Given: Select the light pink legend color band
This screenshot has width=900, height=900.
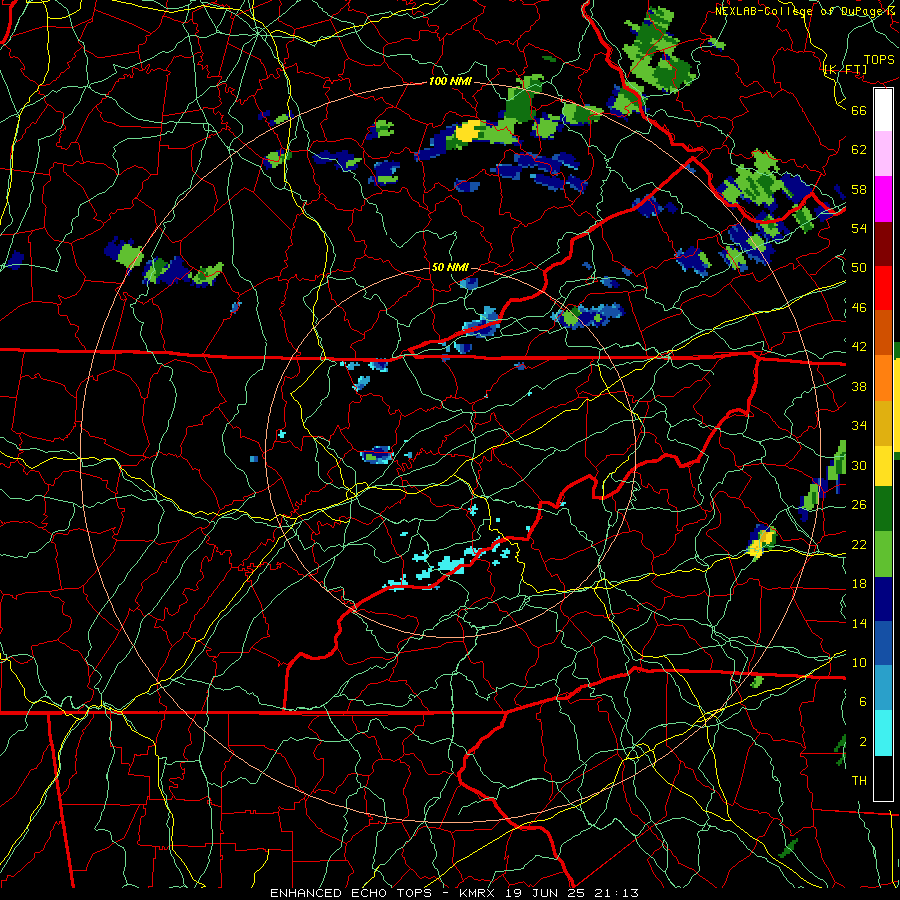Looking at the screenshot, I should pyautogui.click(x=883, y=153).
